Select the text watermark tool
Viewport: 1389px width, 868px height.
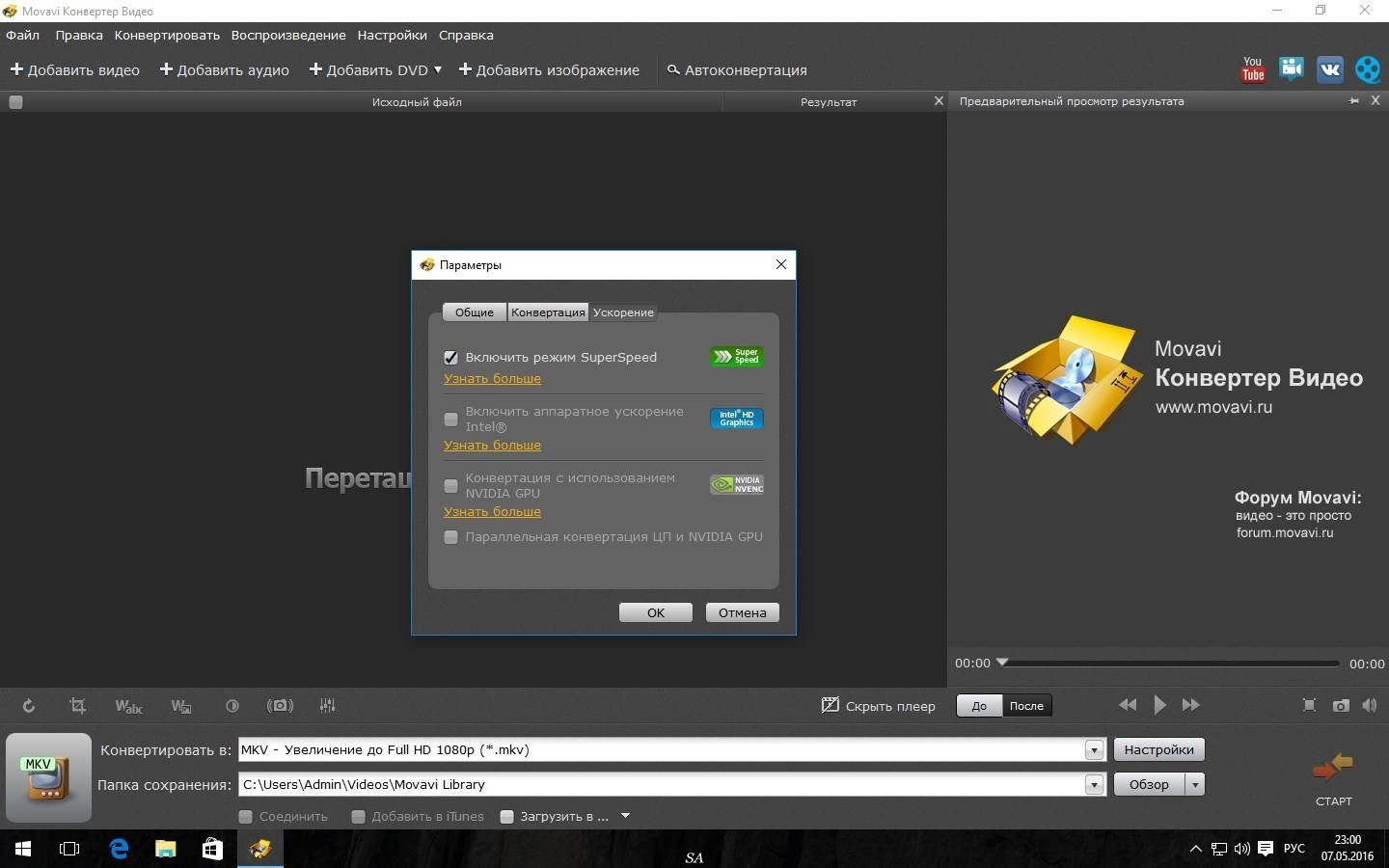coord(128,706)
